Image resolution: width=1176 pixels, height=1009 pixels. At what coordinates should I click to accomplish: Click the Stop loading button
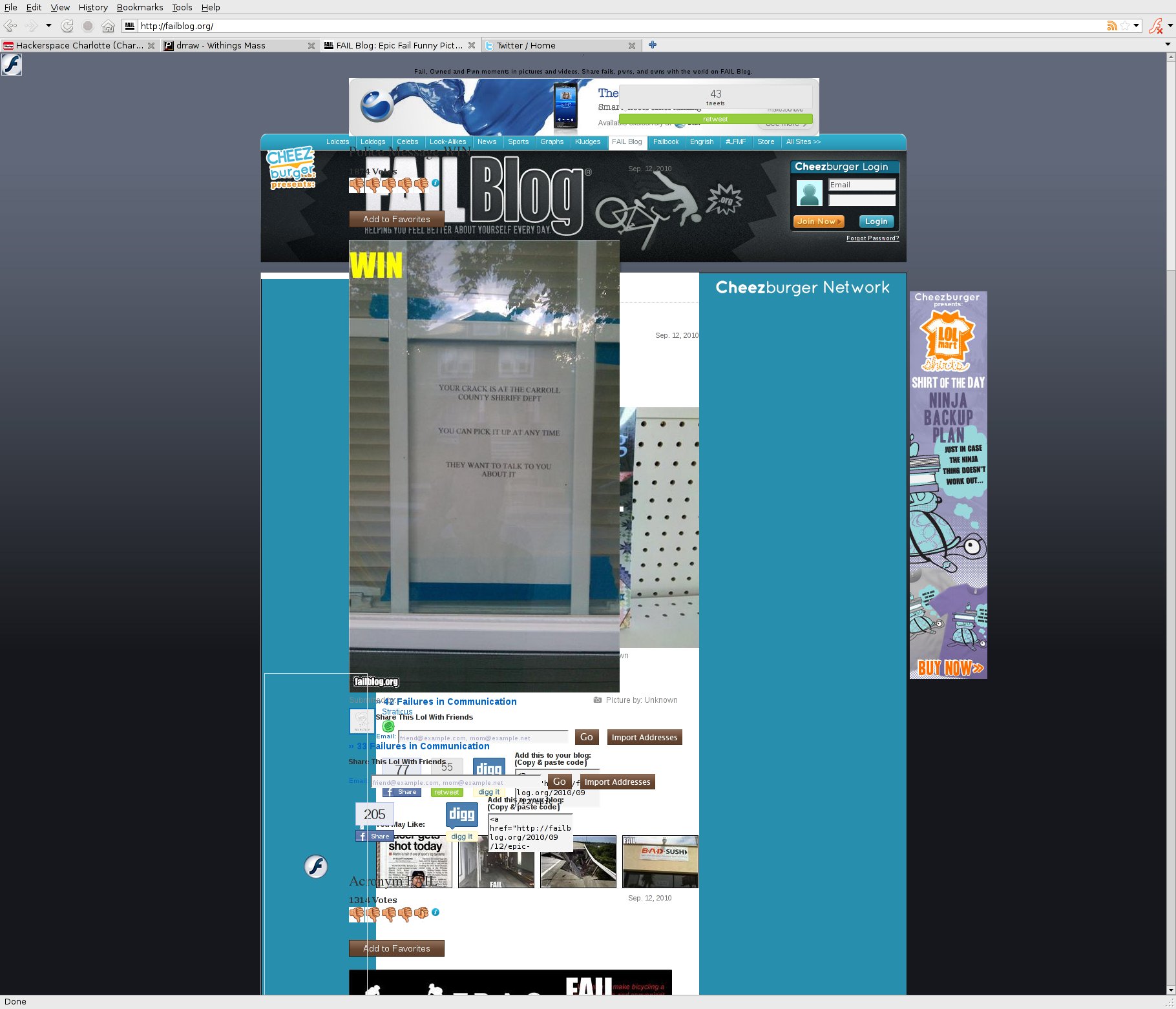click(88, 26)
